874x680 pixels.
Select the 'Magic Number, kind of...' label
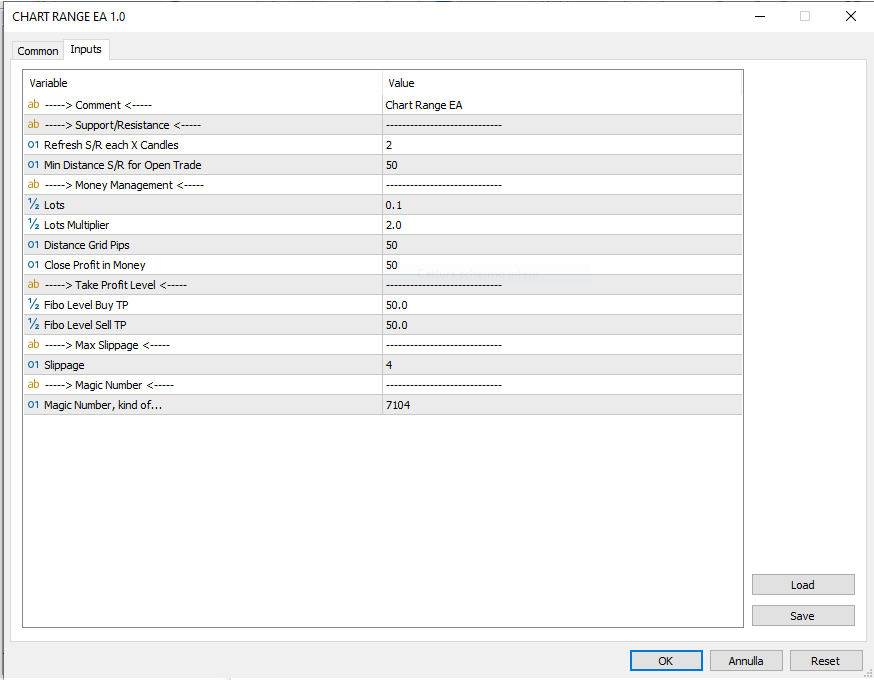point(103,405)
